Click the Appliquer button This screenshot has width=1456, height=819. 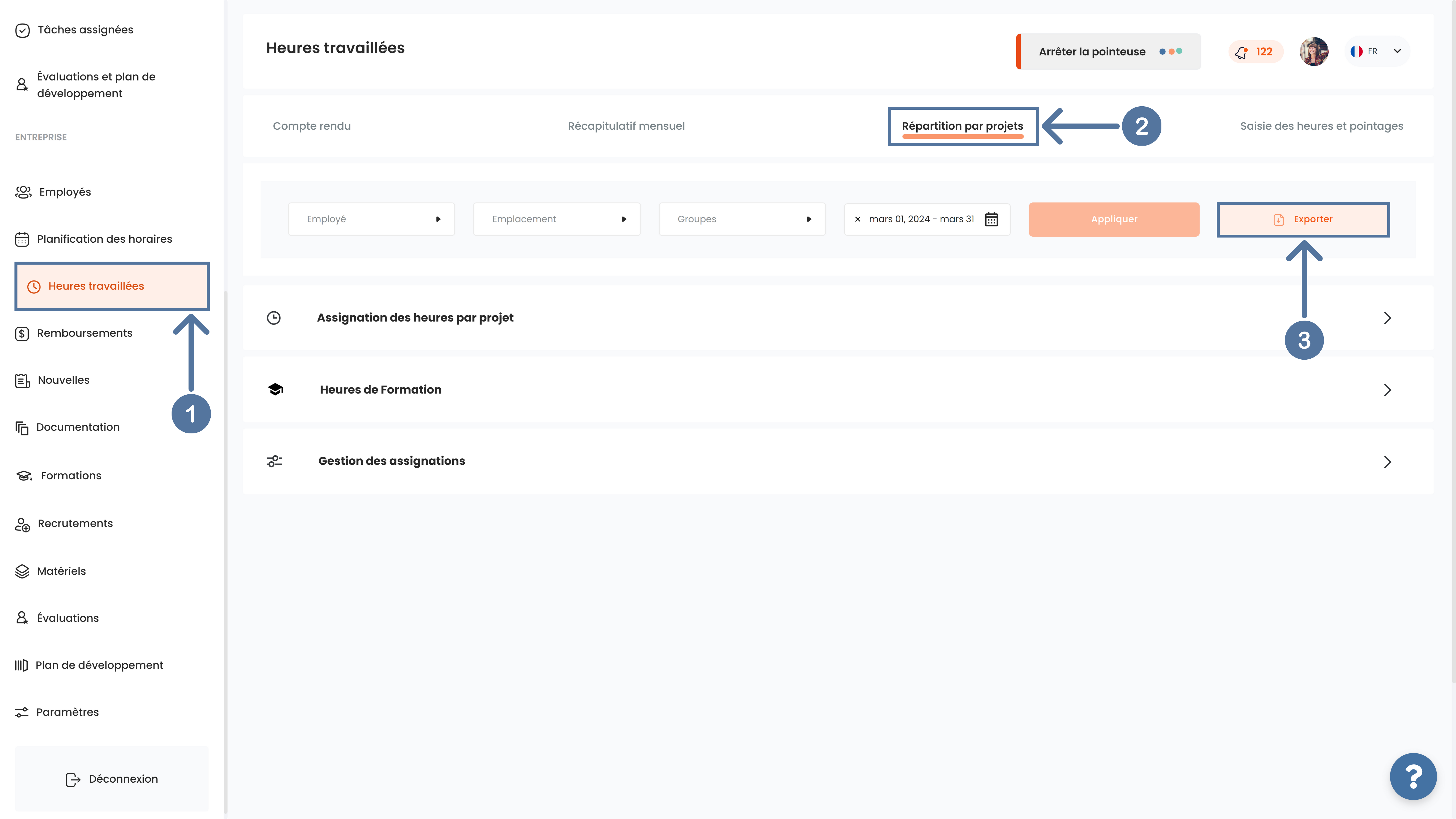[x=1114, y=219]
